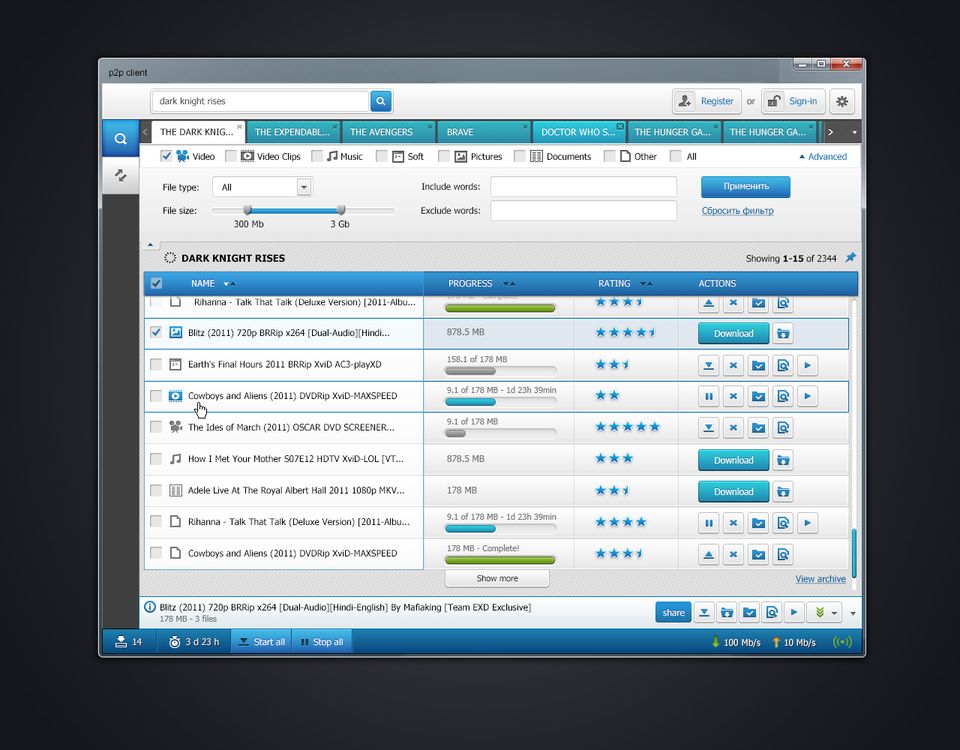Click the green connection status icon
This screenshot has height=750, width=960.
[842, 642]
